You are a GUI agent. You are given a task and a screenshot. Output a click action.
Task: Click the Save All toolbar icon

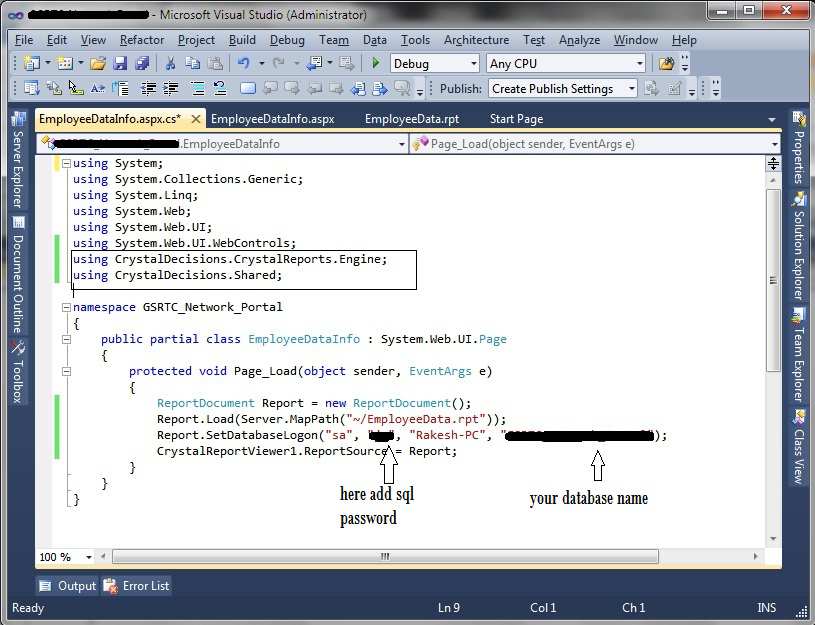click(x=140, y=64)
